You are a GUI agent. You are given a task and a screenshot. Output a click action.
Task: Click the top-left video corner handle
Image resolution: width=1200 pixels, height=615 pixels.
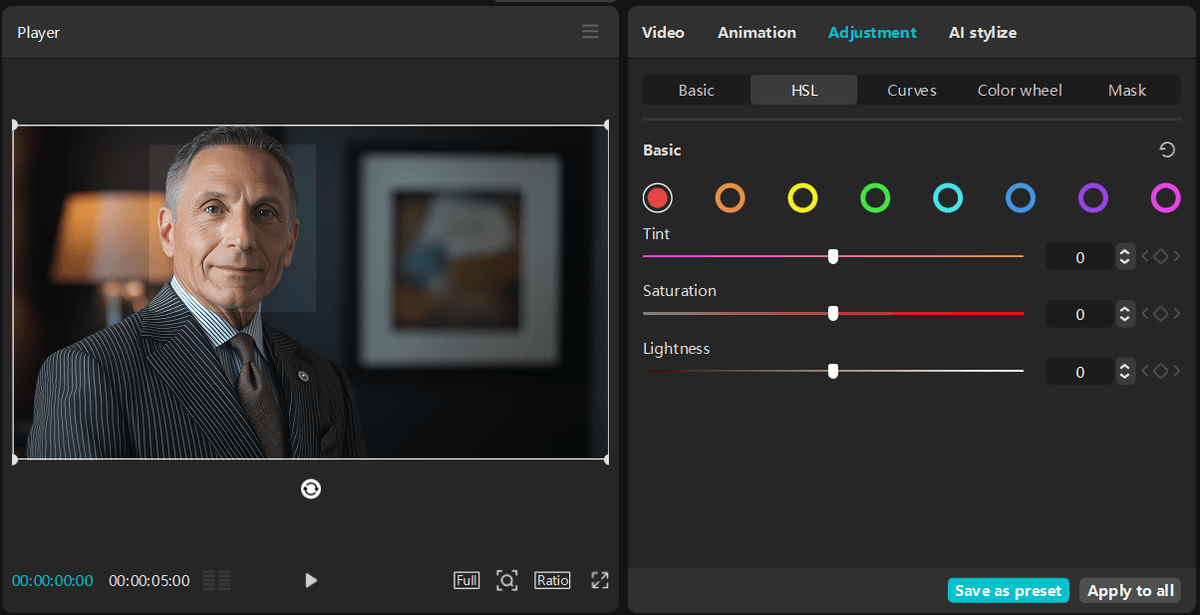point(14,125)
